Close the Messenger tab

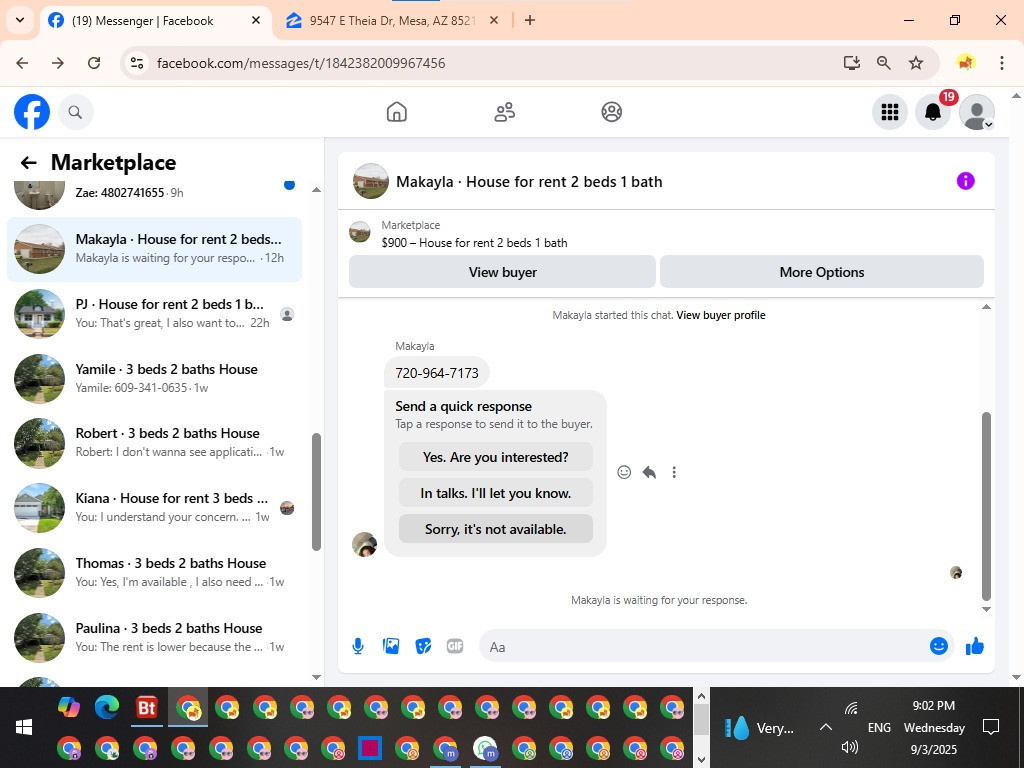pos(256,20)
